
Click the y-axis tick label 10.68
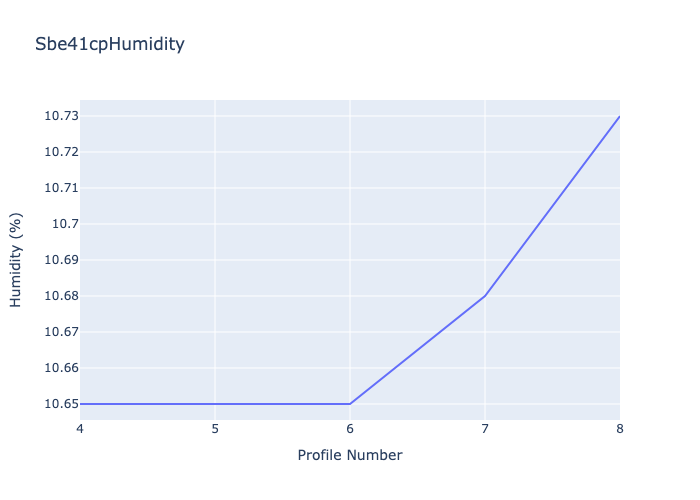pyautogui.click(x=61, y=296)
